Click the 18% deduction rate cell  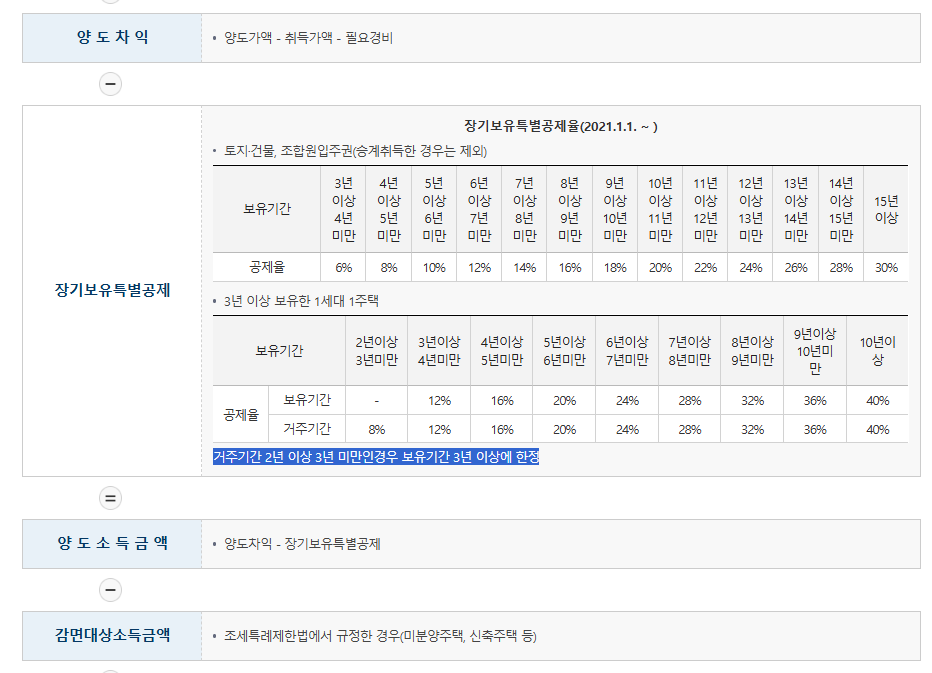coord(615,268)
